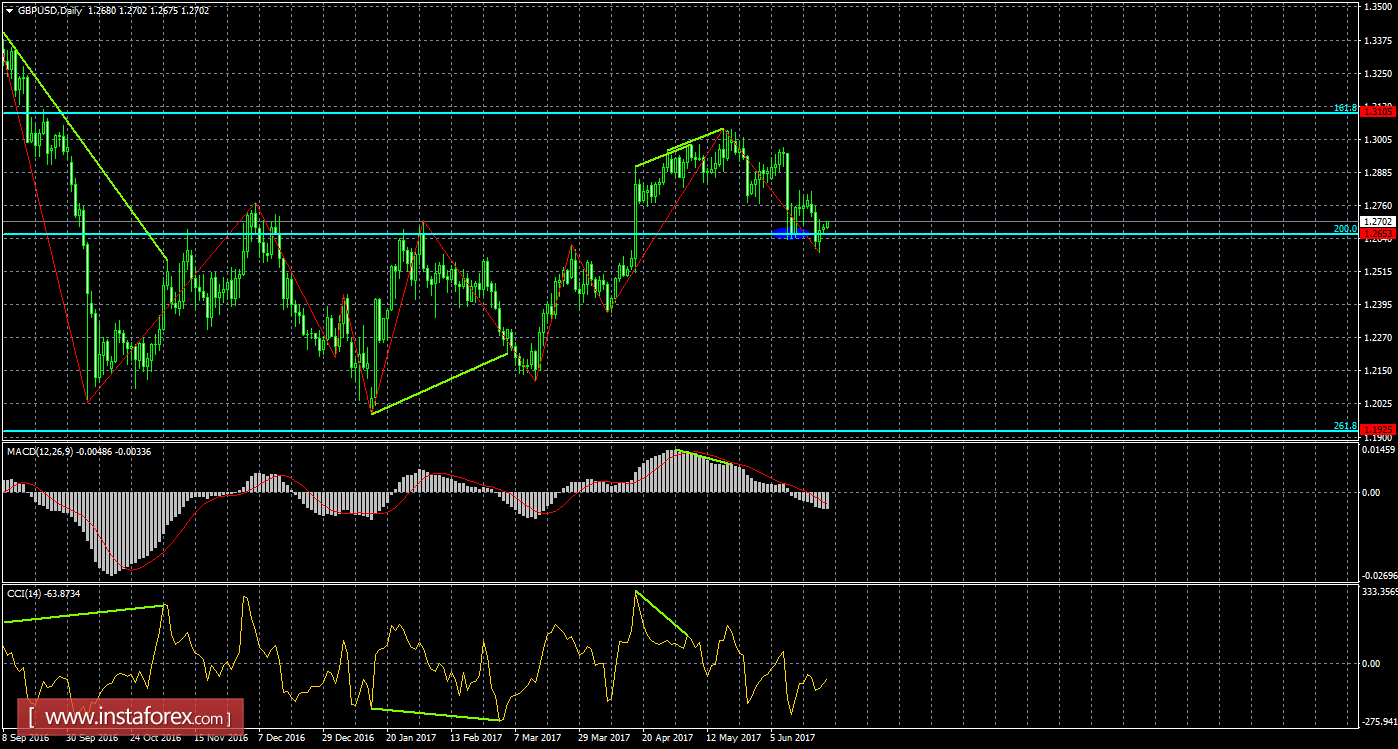The image size is (1398, 749).
Task: Click the 1.2025 price scale value
Action: pos(1379,403)
